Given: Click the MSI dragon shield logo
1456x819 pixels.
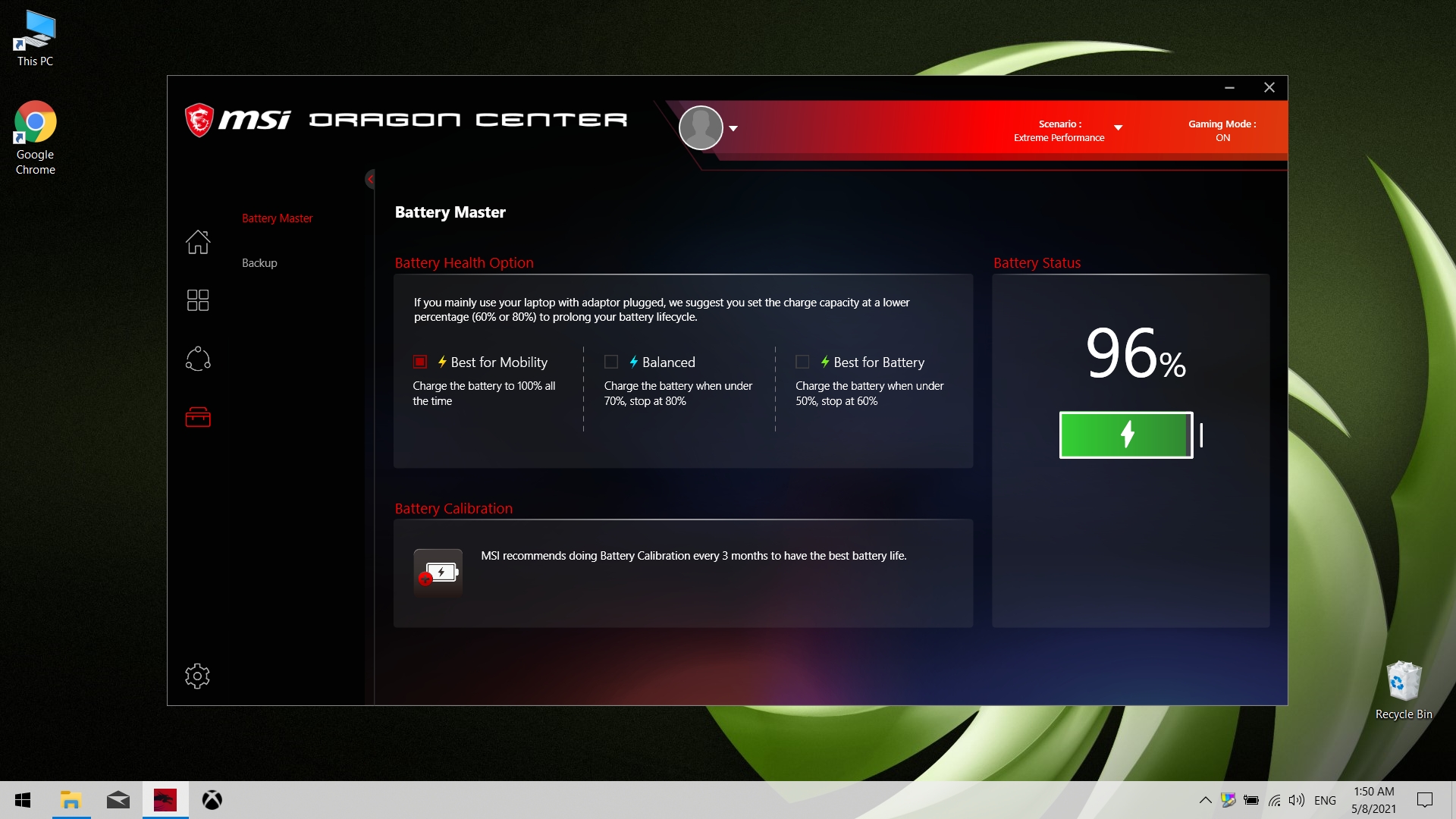Looking at the screenshot, I should 199,120.
